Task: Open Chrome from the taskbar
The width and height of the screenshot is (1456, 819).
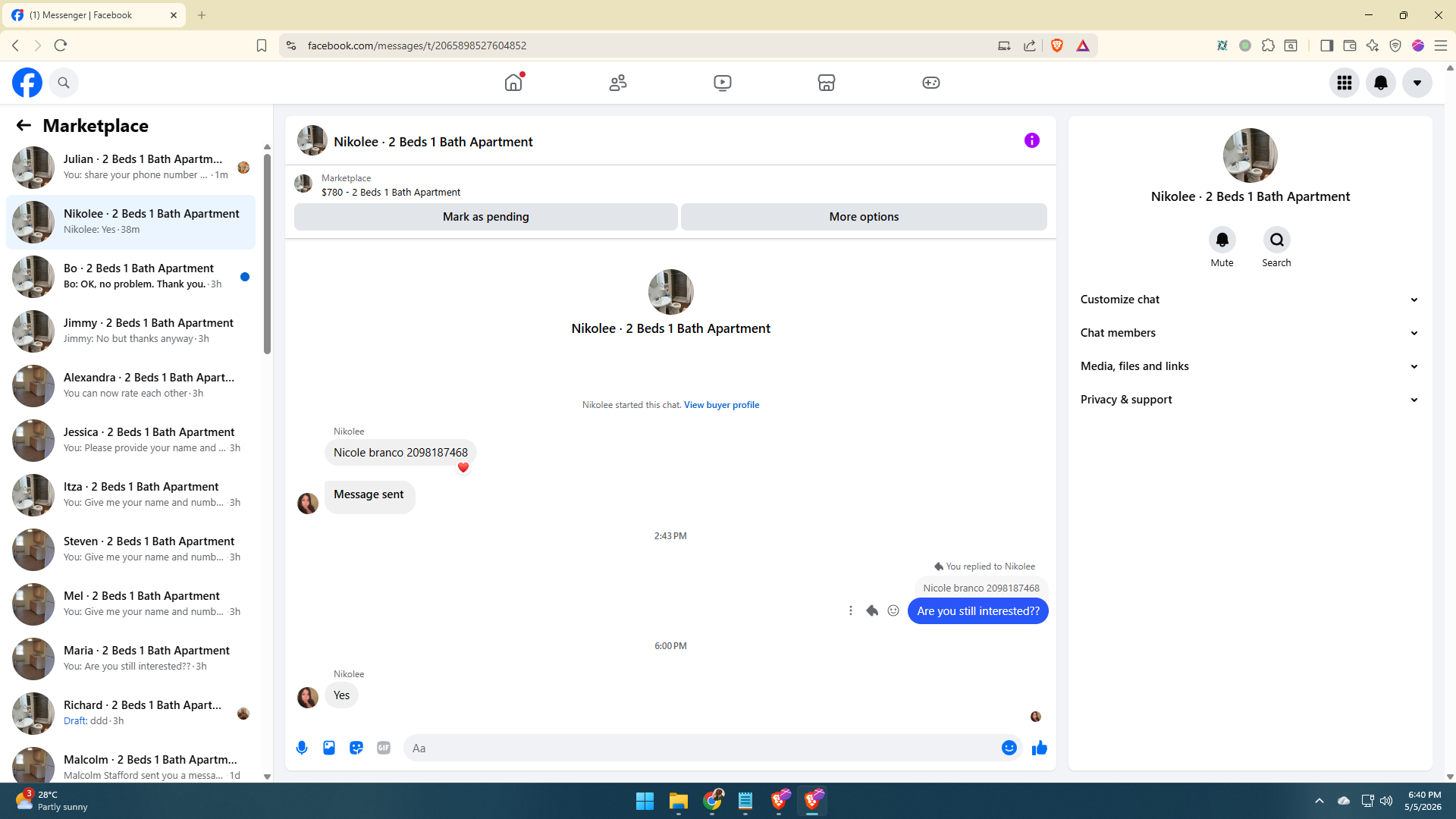Action: pyautogui.click(x=713, y=801)
